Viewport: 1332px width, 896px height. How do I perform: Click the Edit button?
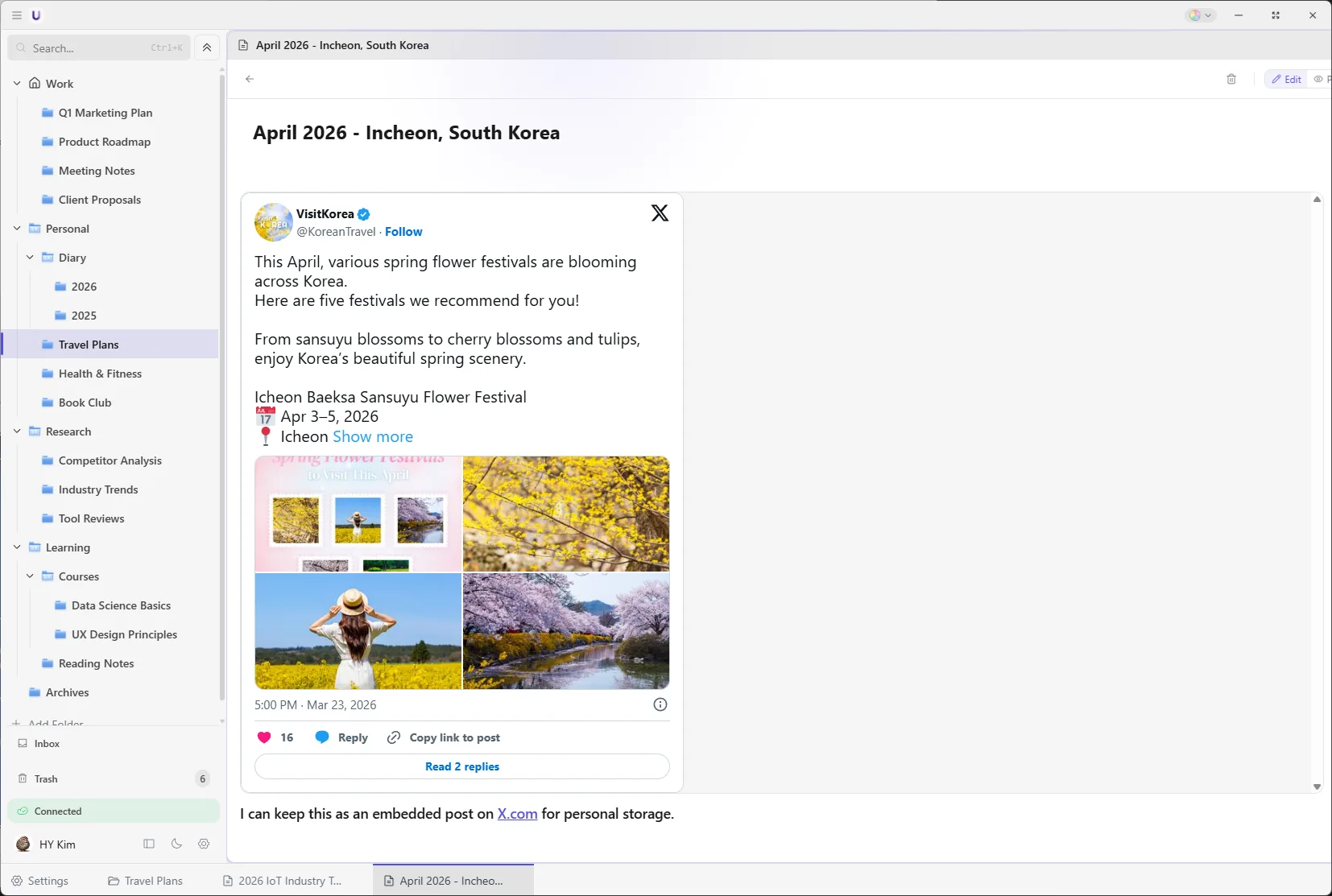tap(1286, 78)
